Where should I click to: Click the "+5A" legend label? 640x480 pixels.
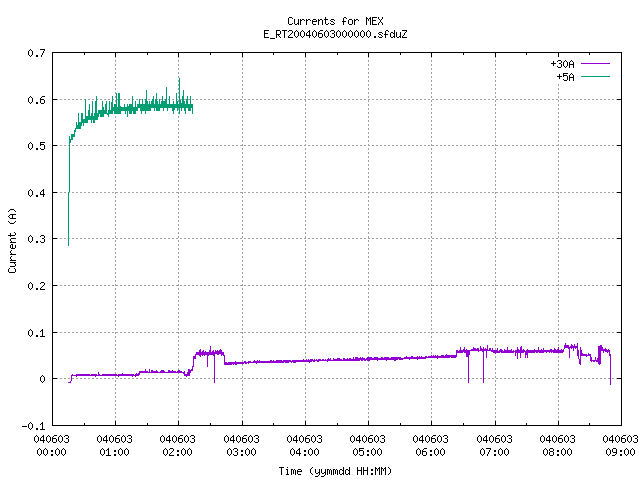point(565,77)
